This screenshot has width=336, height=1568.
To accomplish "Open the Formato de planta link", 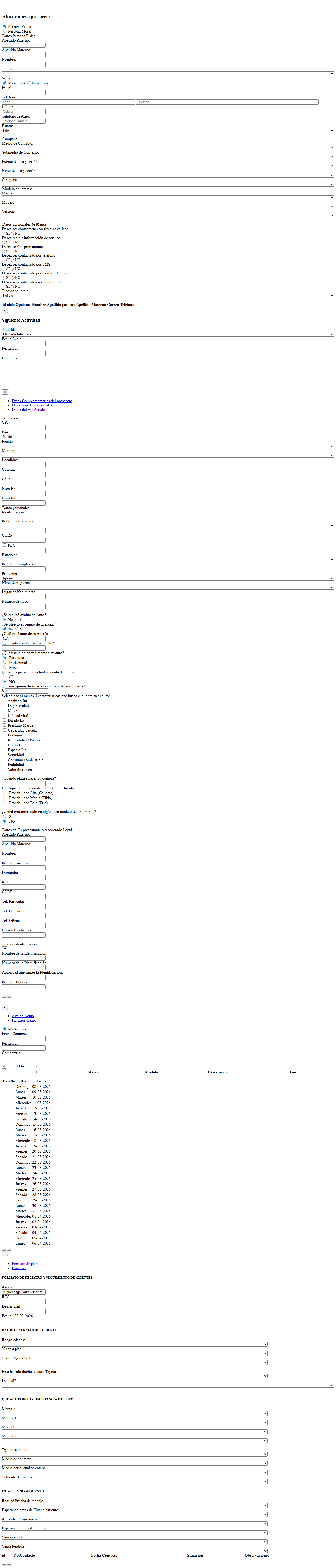I will [x=26, y=1263].
